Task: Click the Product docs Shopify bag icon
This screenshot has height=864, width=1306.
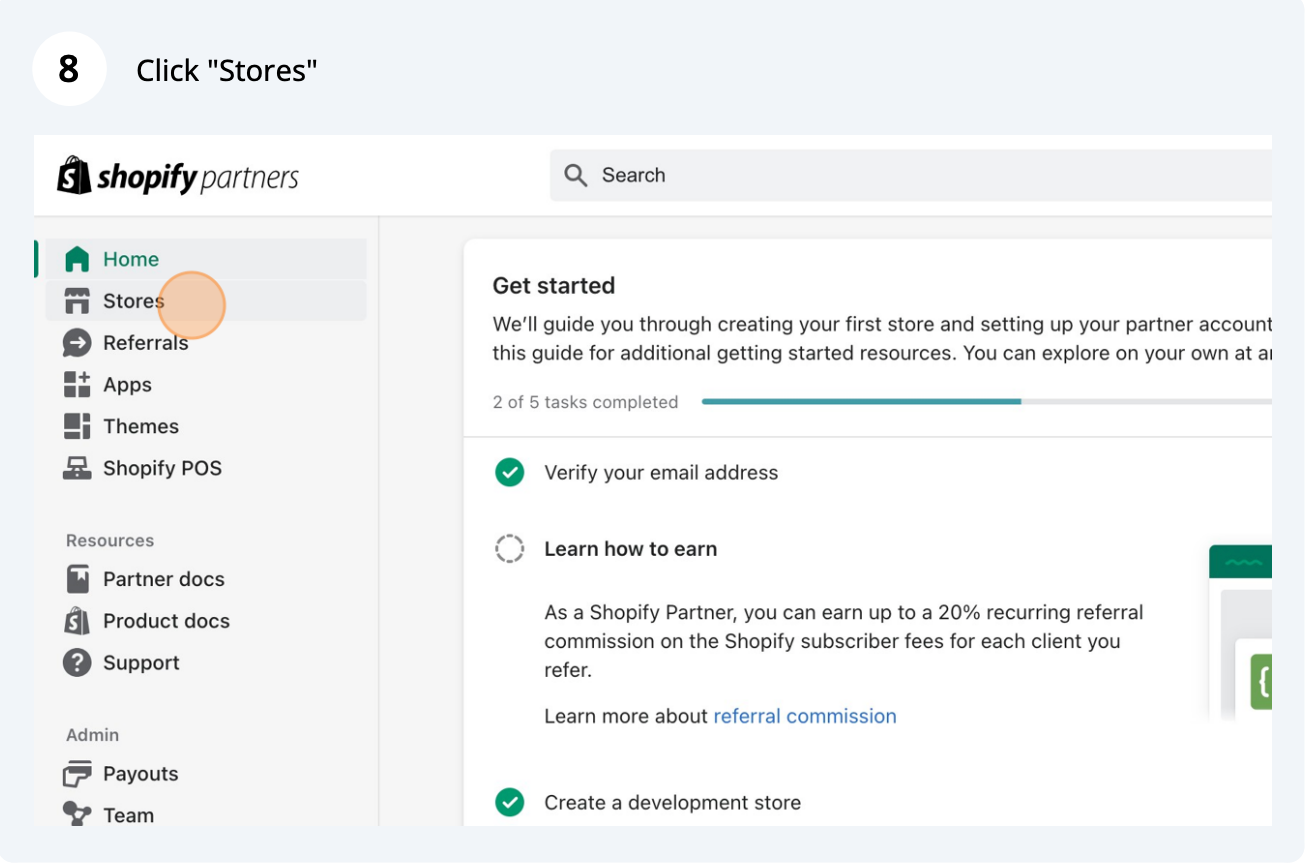Action: point(77,621)
